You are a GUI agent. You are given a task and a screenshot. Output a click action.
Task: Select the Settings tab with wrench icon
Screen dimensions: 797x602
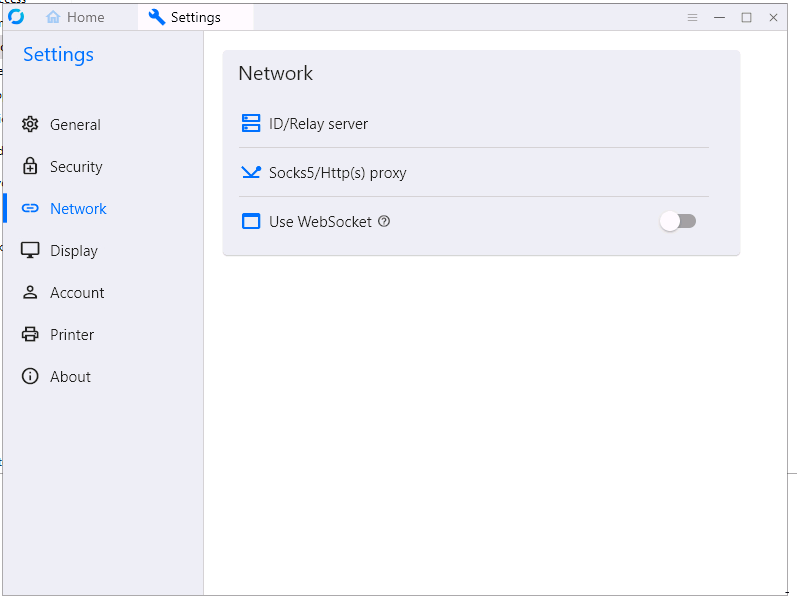coord(185,17)
